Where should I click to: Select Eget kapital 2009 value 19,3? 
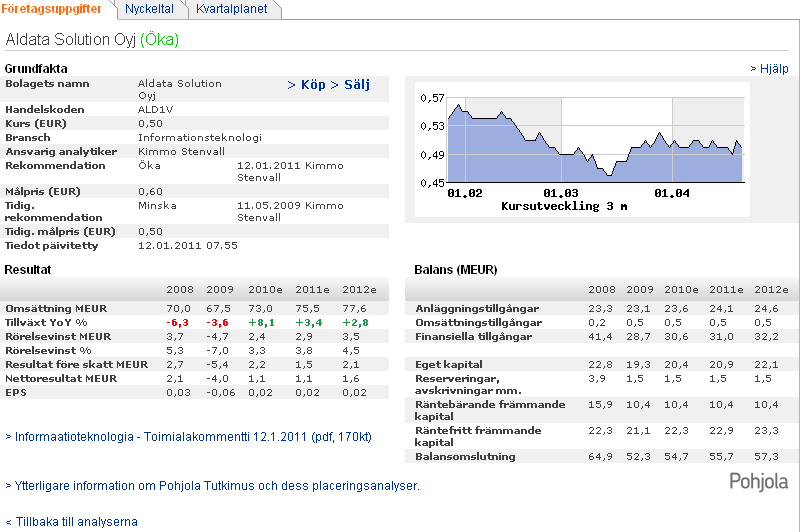(638, 364)
